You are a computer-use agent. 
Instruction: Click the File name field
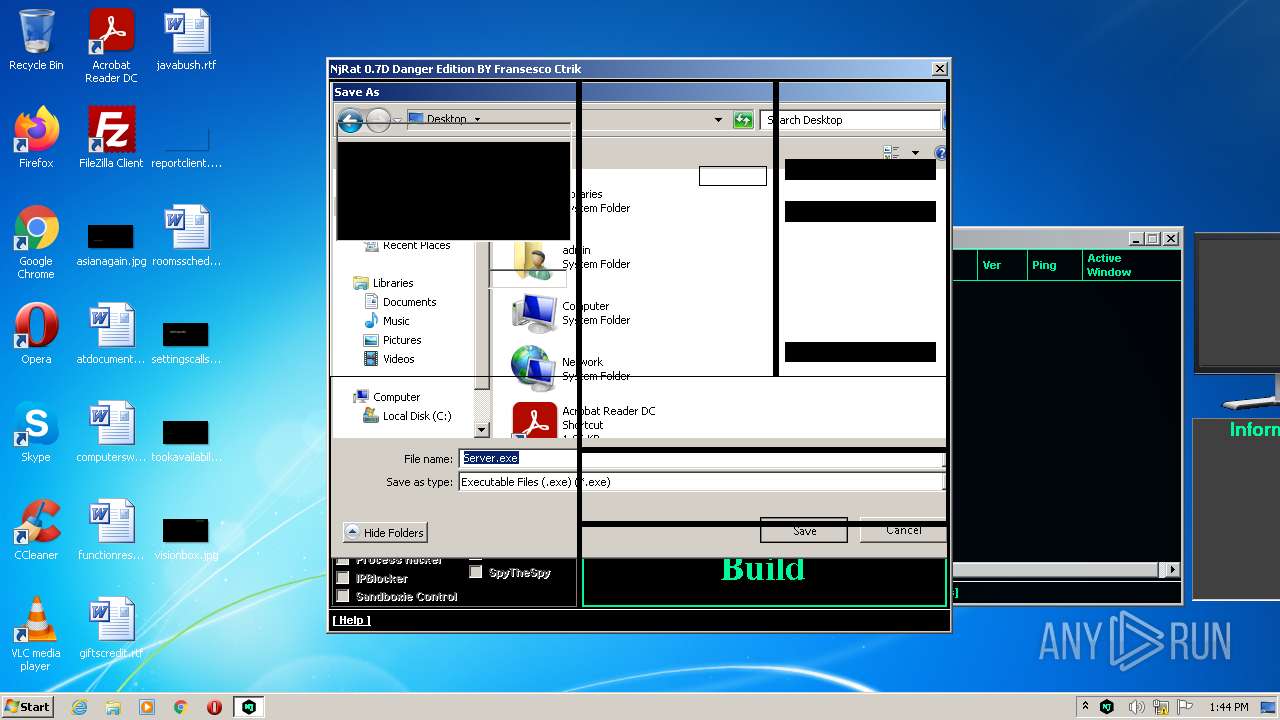[x=700, y=458]
